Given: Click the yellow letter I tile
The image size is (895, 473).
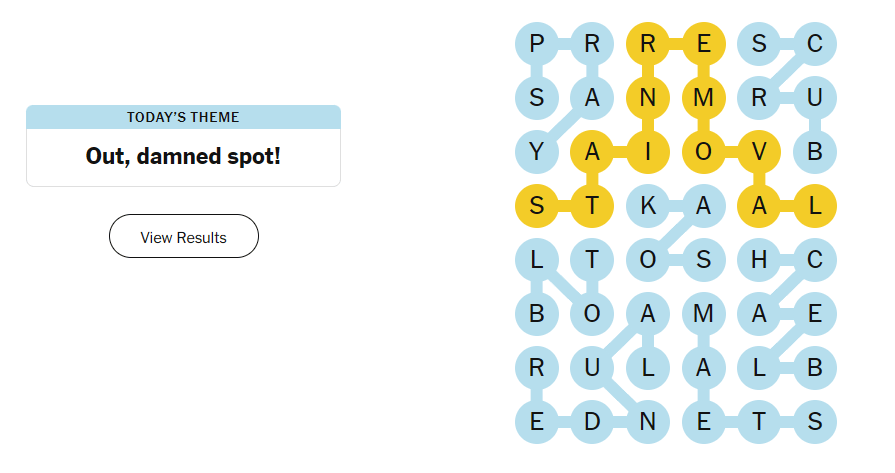Looking at the screenshot, I should (648, 152).
